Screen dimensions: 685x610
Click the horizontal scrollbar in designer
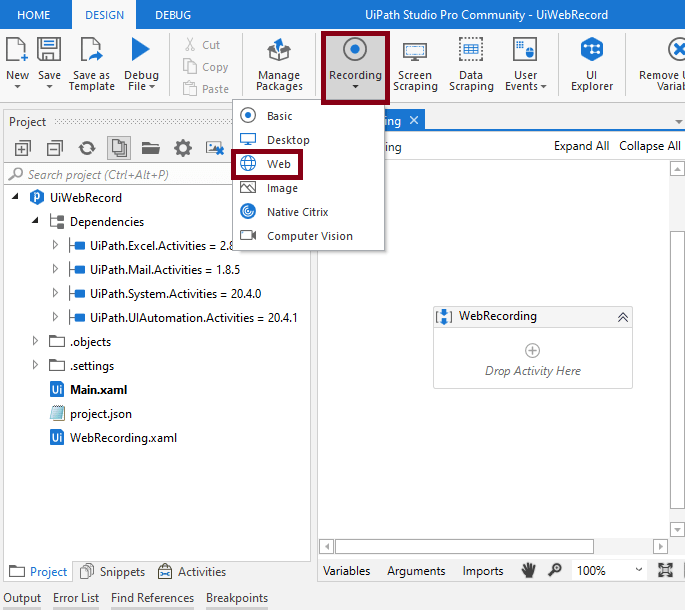point(464,546)
